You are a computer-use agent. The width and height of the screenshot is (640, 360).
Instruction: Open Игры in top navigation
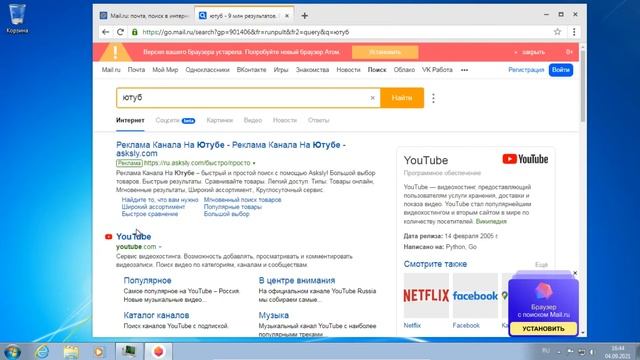(281, 70)
